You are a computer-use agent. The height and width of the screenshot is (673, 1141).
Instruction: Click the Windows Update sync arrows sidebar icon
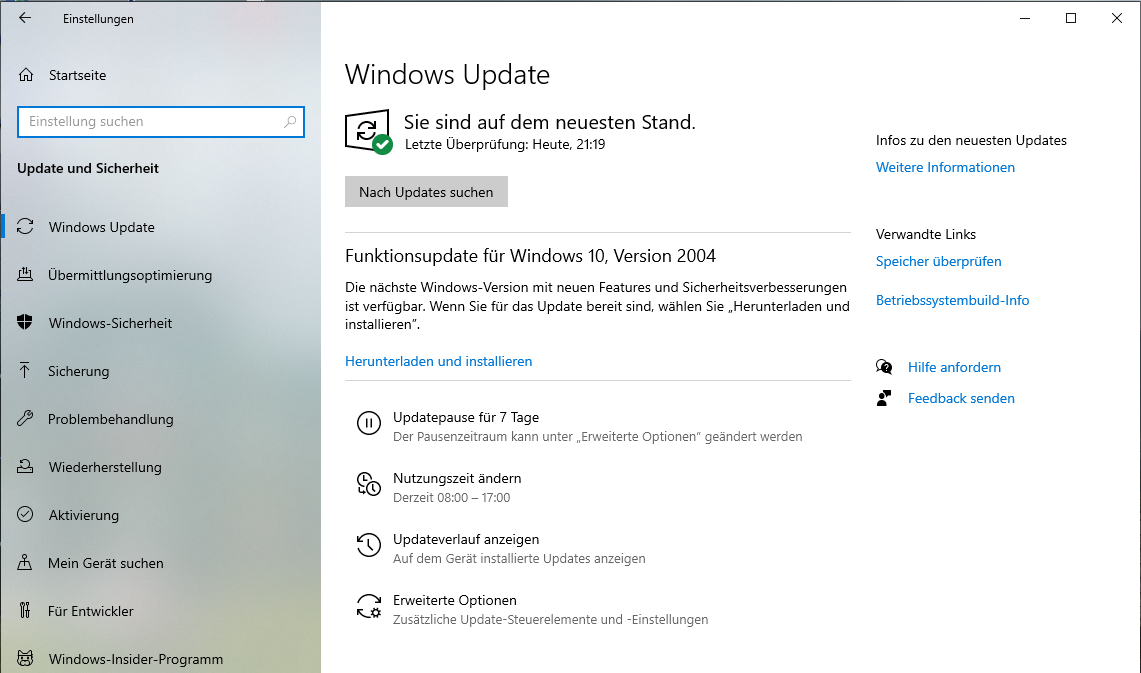(x=25, y=226)
